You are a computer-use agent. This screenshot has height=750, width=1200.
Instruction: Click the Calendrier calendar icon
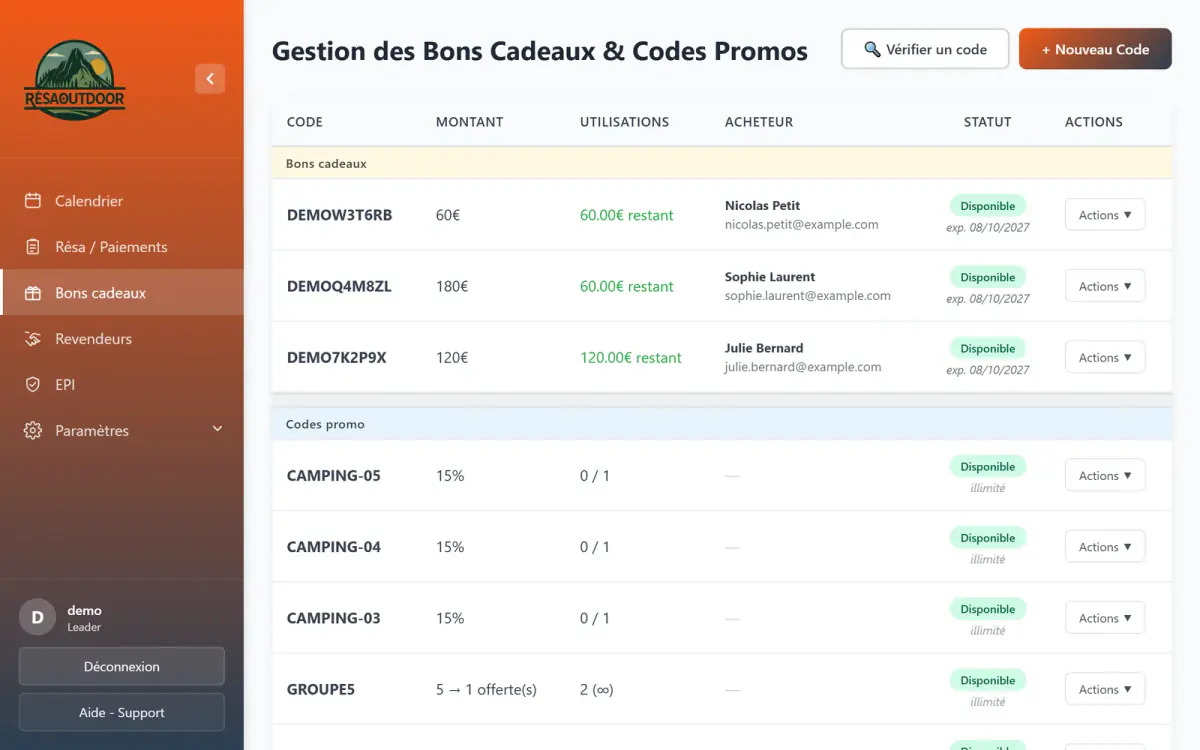[x=33, y=201]
